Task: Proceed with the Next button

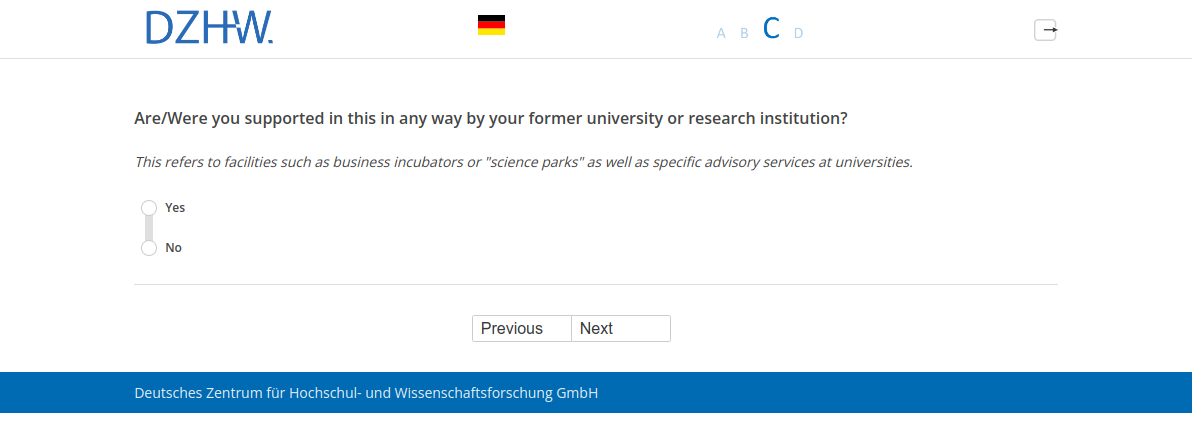Action: [620, 329]
